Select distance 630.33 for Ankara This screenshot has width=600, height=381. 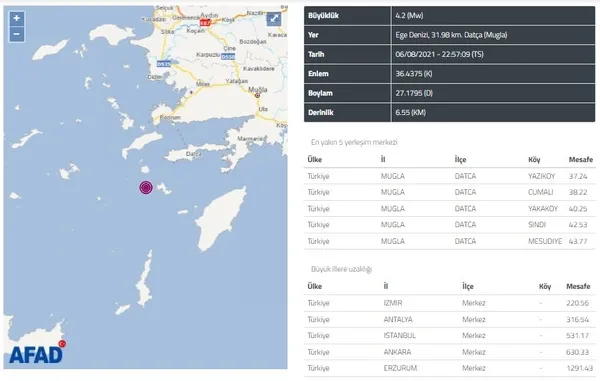(x=577, y=352)
